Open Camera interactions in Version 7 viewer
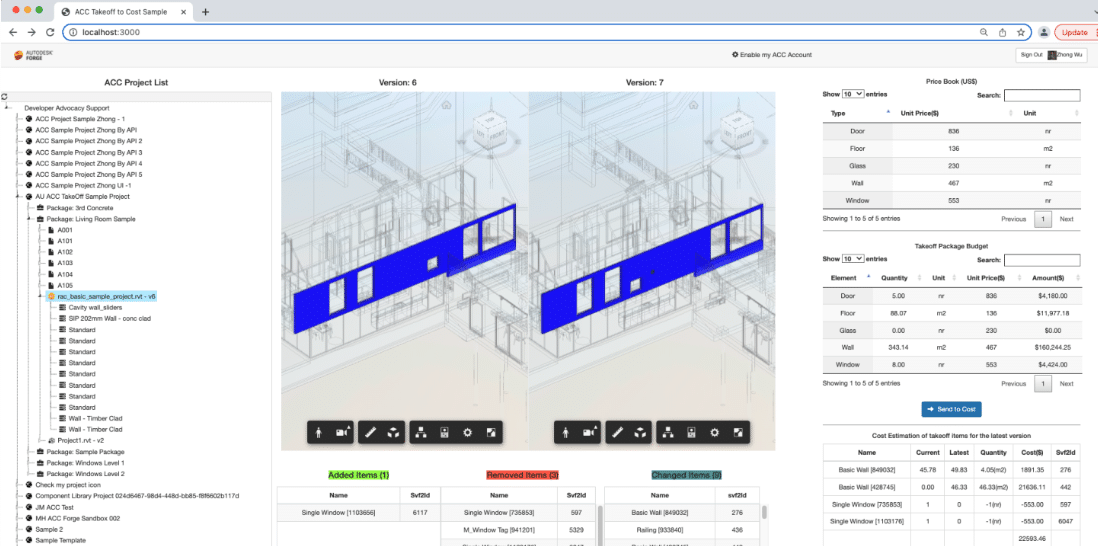 pyautogui.click(x=590, y=433)
